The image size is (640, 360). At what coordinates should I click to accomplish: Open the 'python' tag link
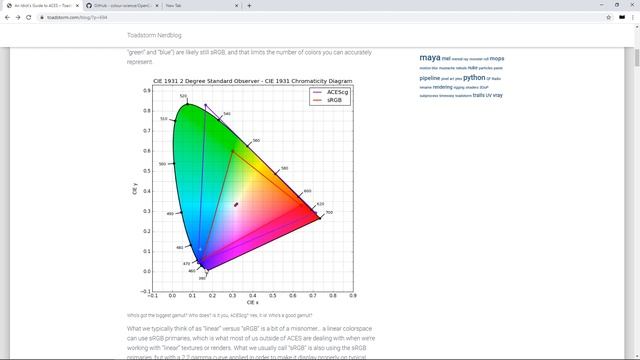pos(474,78)
